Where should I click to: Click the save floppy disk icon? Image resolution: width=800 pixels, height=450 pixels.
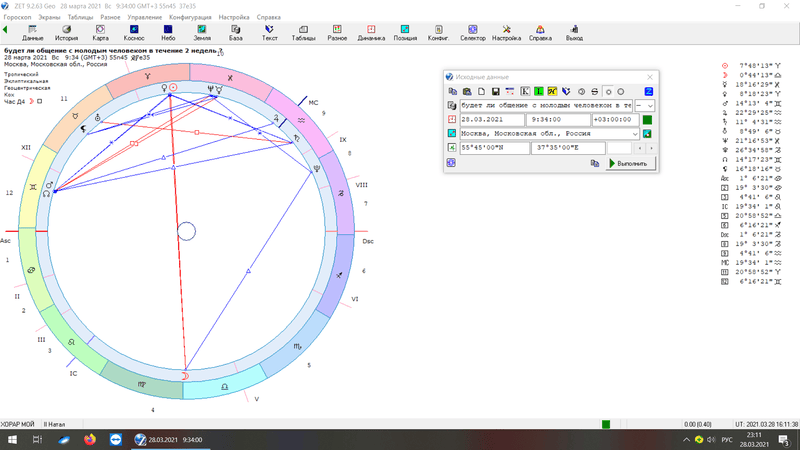pyautogui.click(x=496, y=91)
